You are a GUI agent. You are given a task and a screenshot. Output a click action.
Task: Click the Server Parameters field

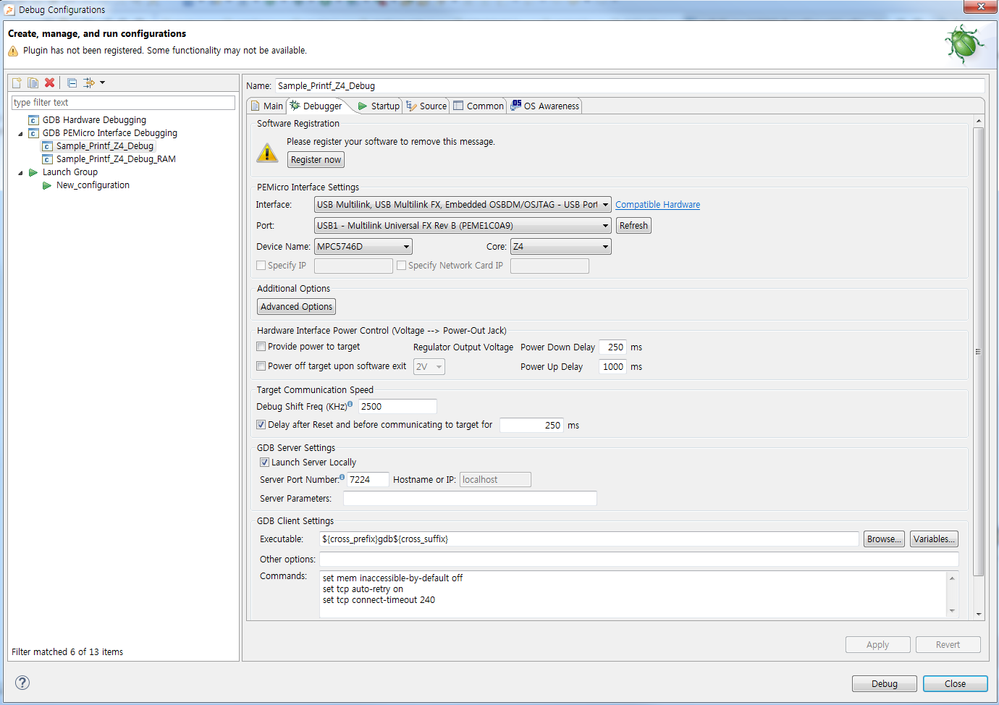click(x=470, y=498)
